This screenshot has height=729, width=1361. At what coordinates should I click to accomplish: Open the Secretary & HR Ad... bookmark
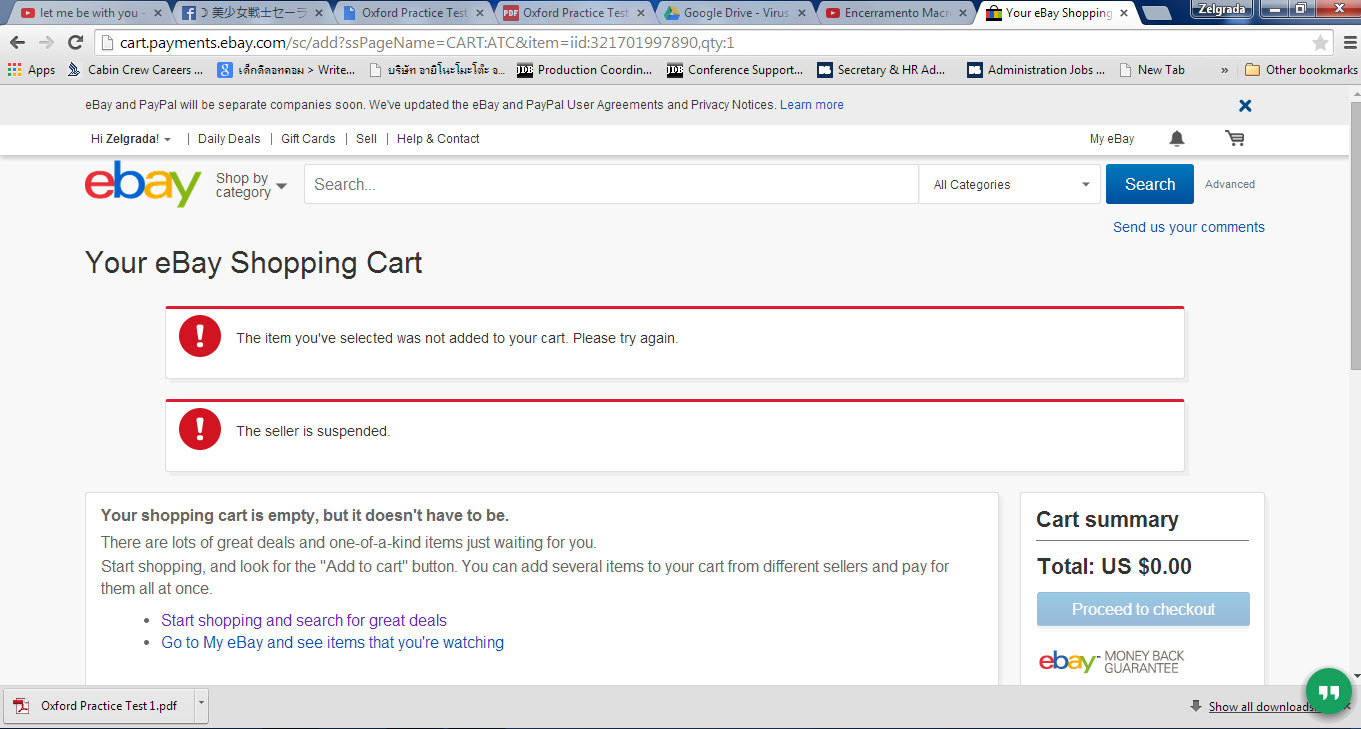(881, 70)
